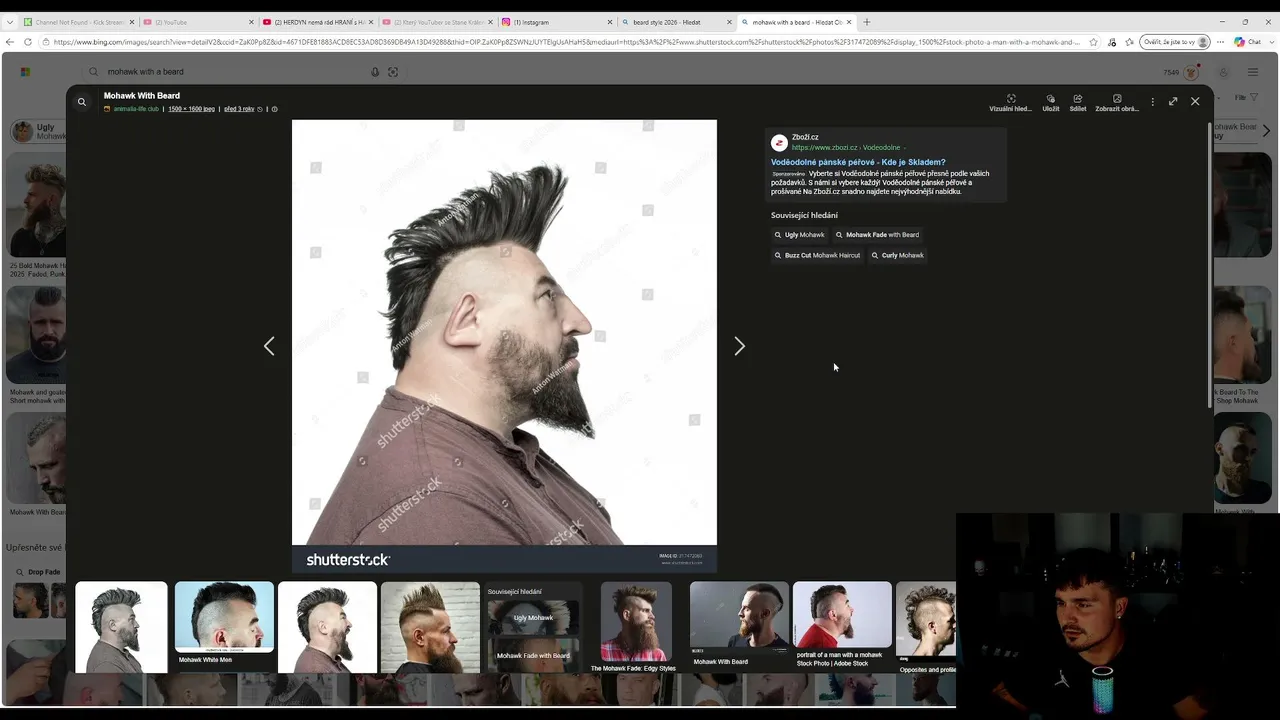Open Bing hamburger menu
The image size is (1280, 720).
pyautogui.click(x=1252, y=72)
